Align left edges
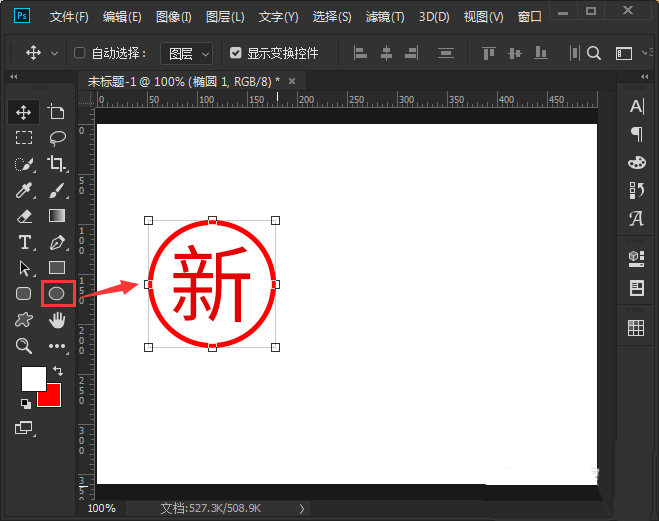Viewport: 659px width, 521px height. point(360,53)
